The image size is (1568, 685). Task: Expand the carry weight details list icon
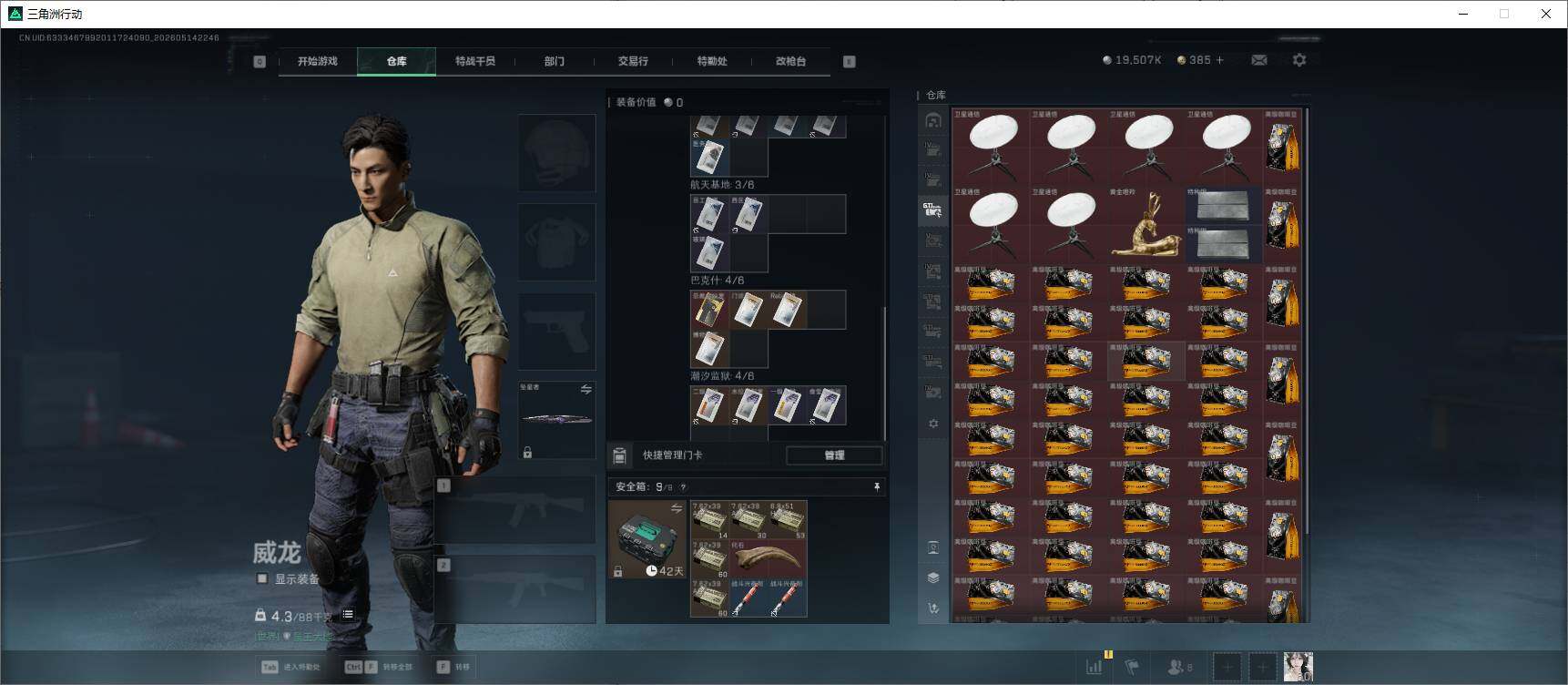pyautogui.click(x=347, y=615)
